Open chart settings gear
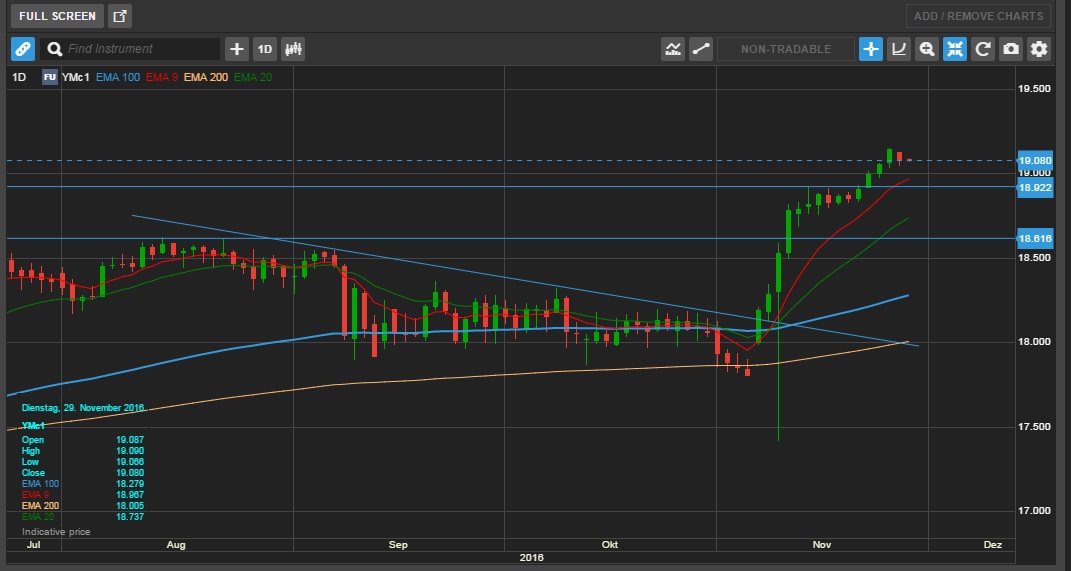The width and height of the screenshot is (1071, 571). 1039,49
